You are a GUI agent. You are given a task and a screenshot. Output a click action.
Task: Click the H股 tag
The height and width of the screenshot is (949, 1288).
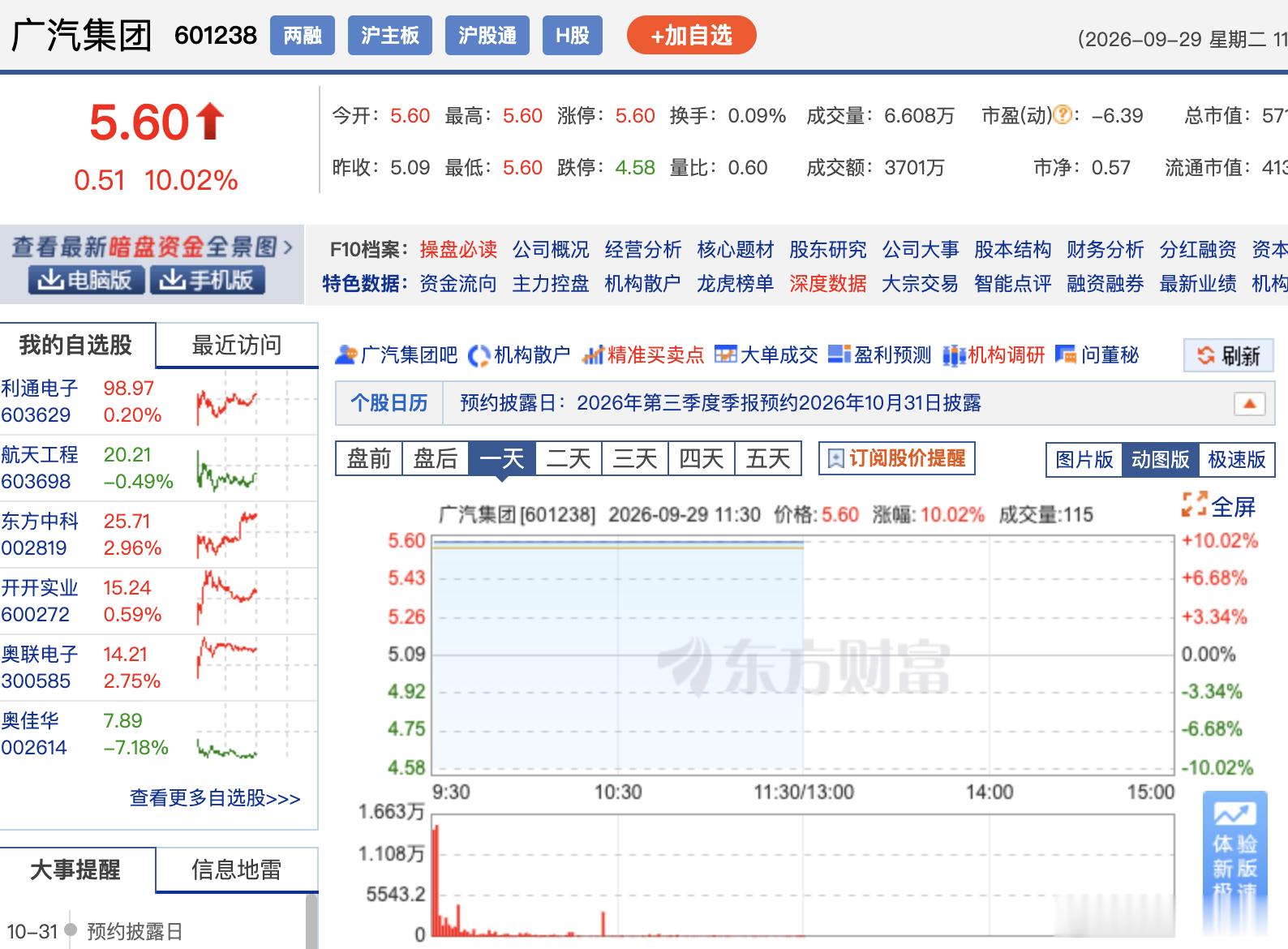573,36
